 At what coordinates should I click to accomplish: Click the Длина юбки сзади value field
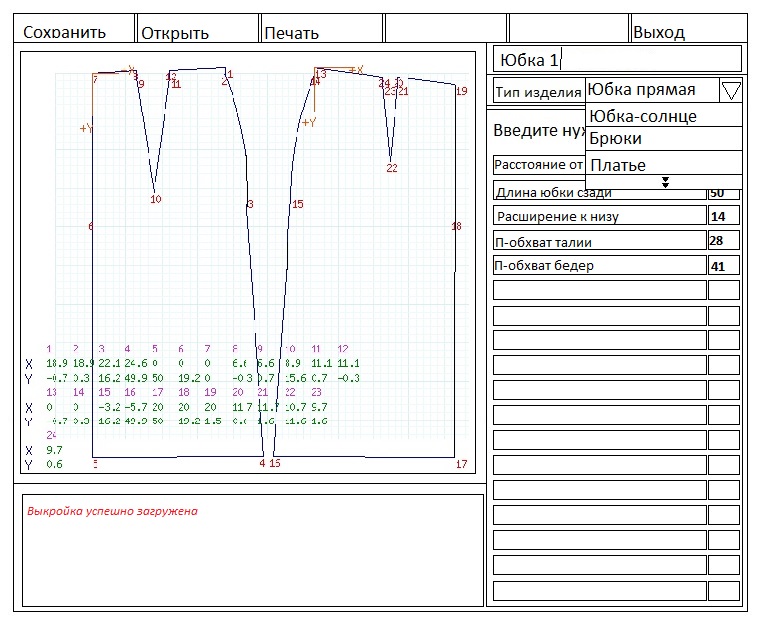pyautogui.click(x=723, y=192)
